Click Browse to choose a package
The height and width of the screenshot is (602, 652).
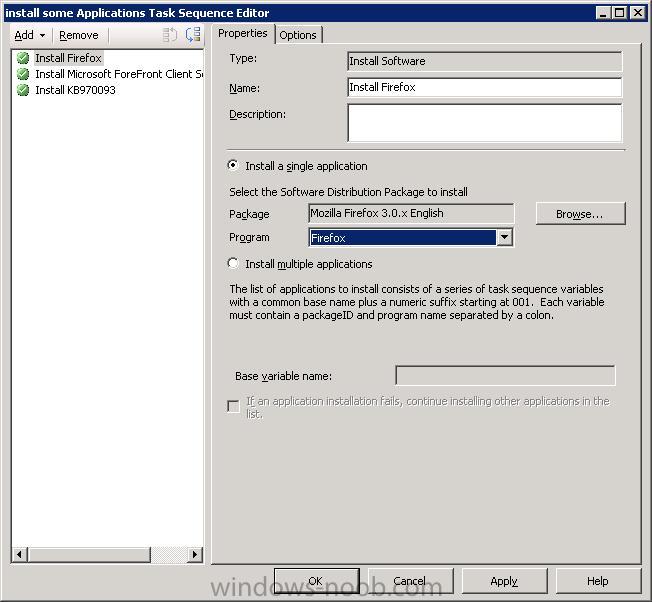580,214
